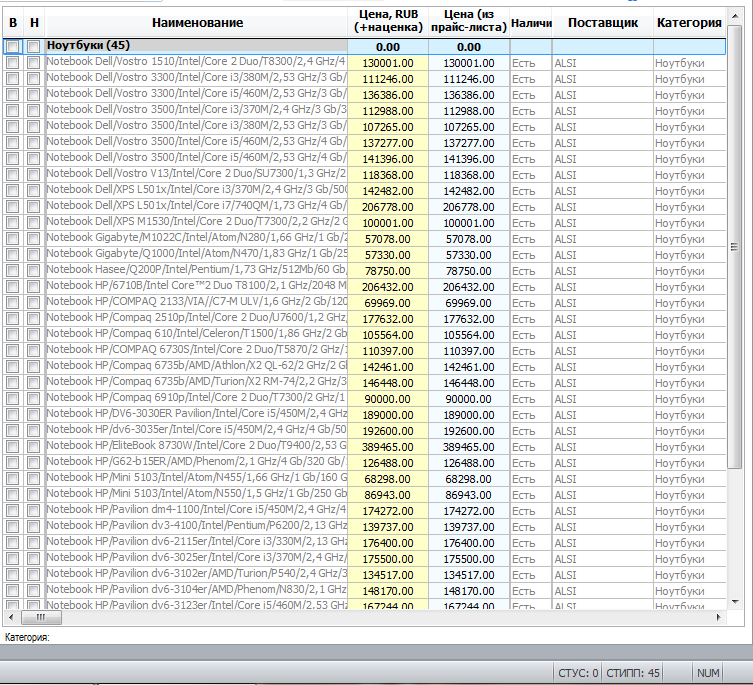Click the vertical scrollbar thumb
This screenshot has height=685, width=753.
pos(735,247)
